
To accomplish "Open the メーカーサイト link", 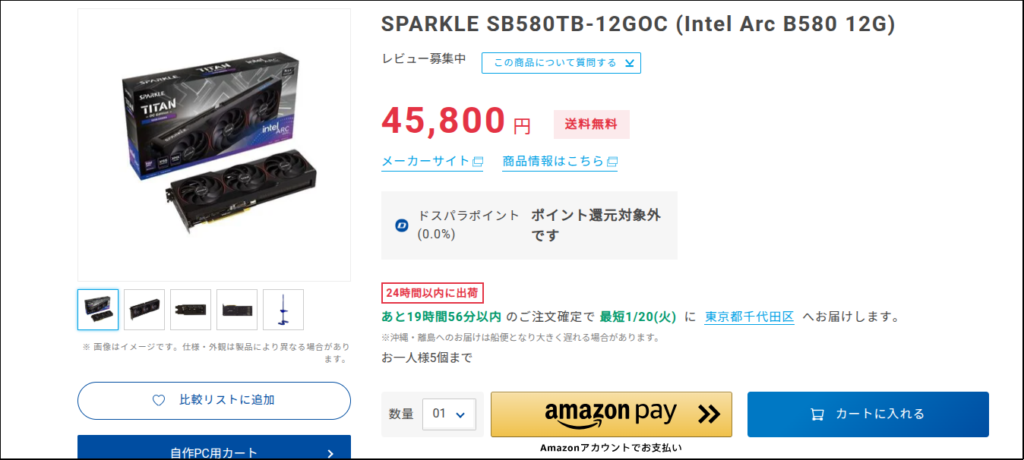I will click(426, 161).
